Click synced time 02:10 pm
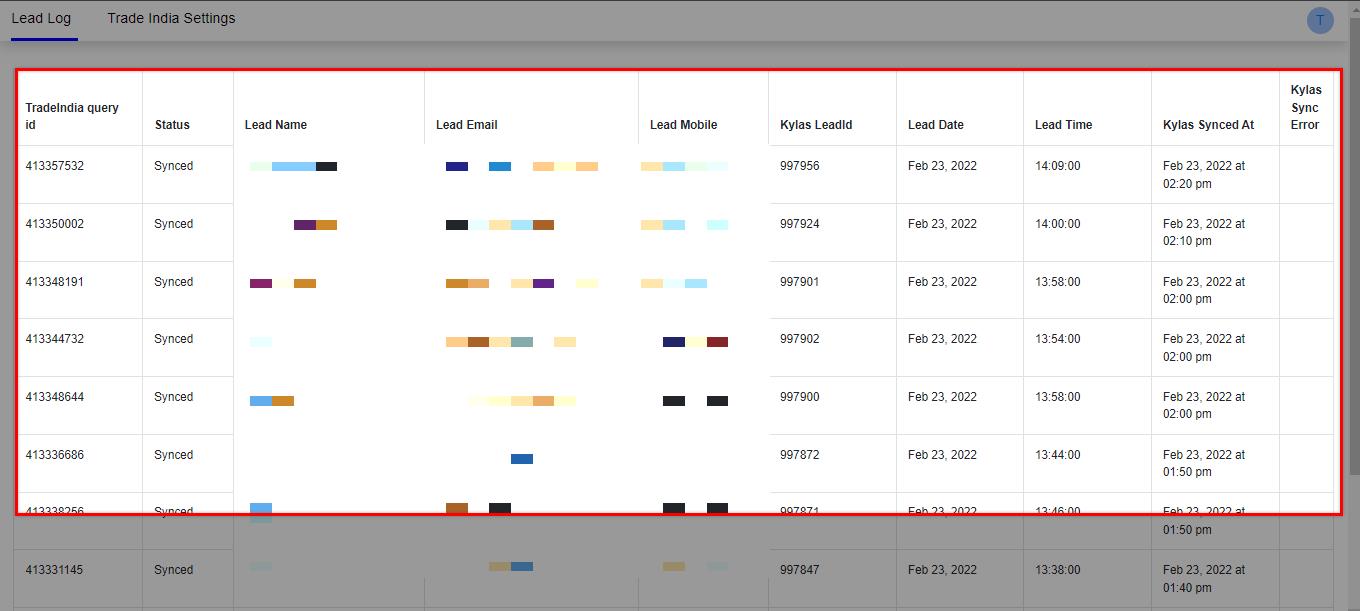 pos(1204,233)
